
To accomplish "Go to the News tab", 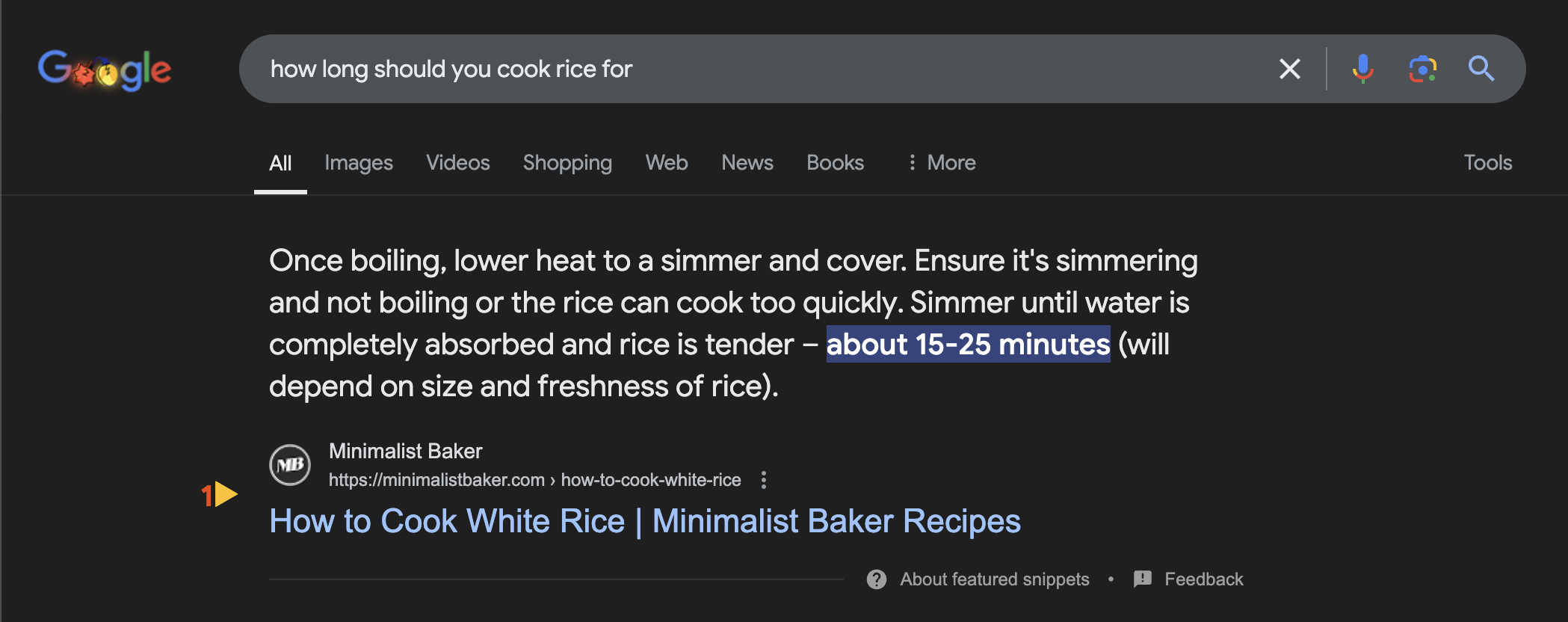I will click(747, 162).
